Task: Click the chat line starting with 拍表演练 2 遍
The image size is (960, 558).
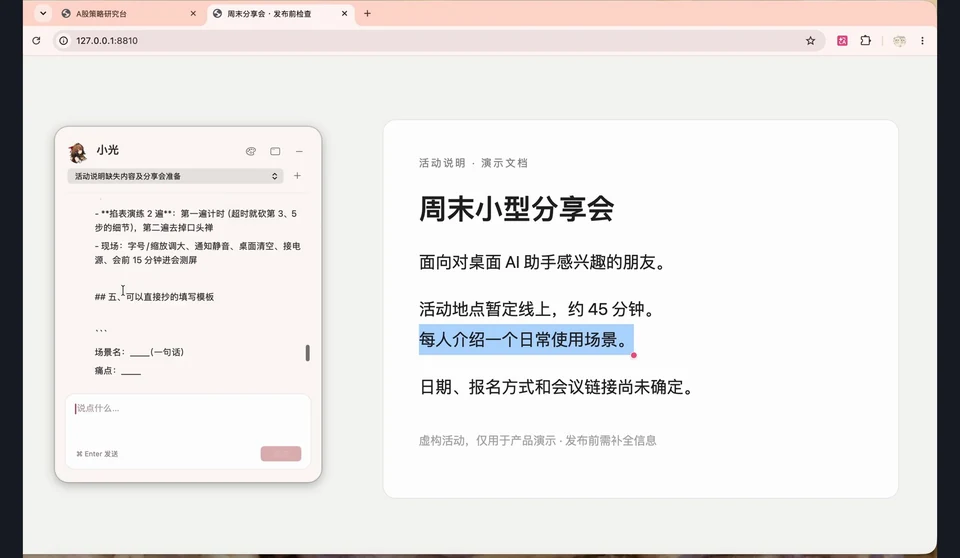Action: (196, 221)
